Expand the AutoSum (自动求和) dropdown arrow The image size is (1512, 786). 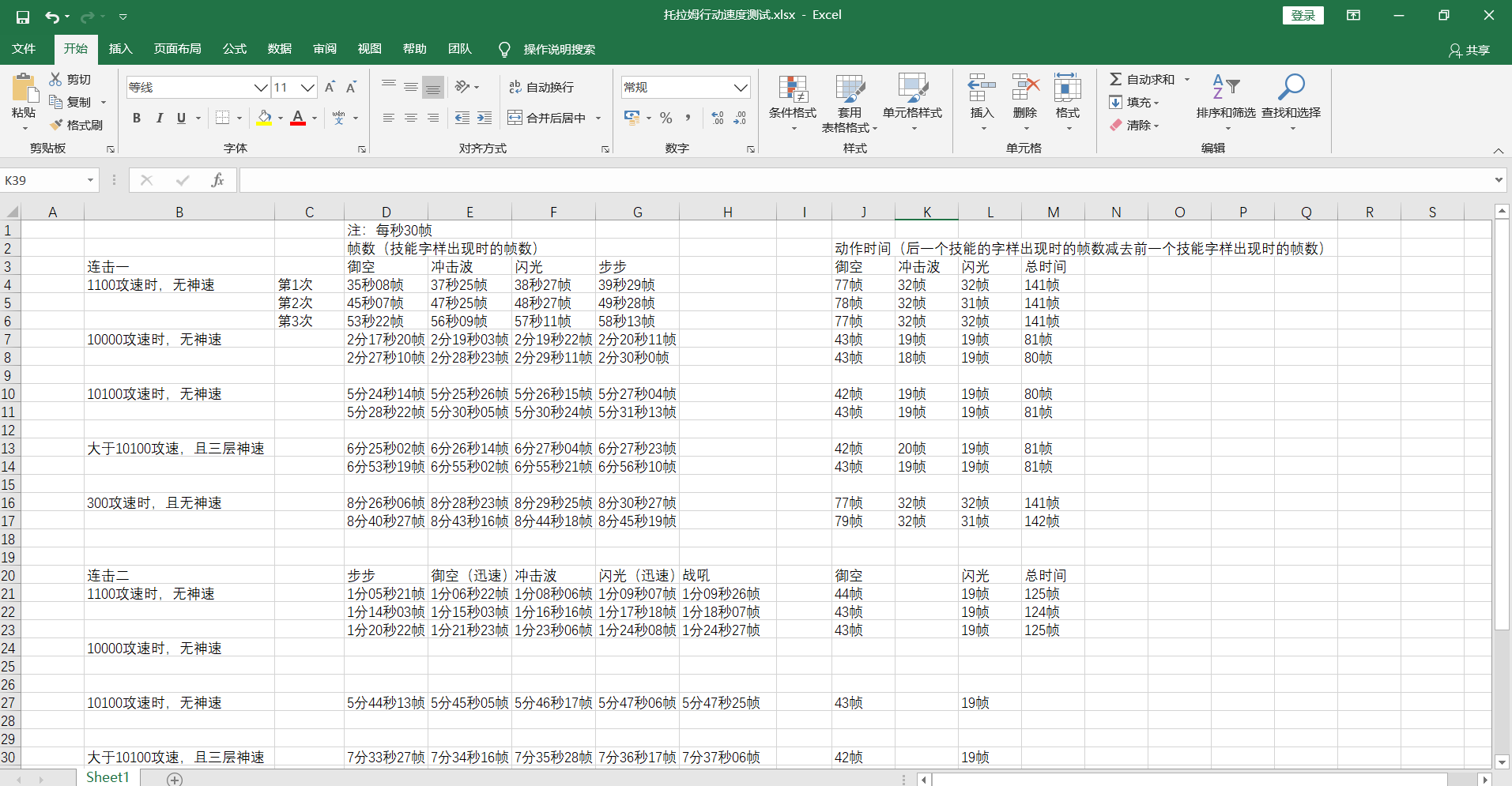point(1187,79)
